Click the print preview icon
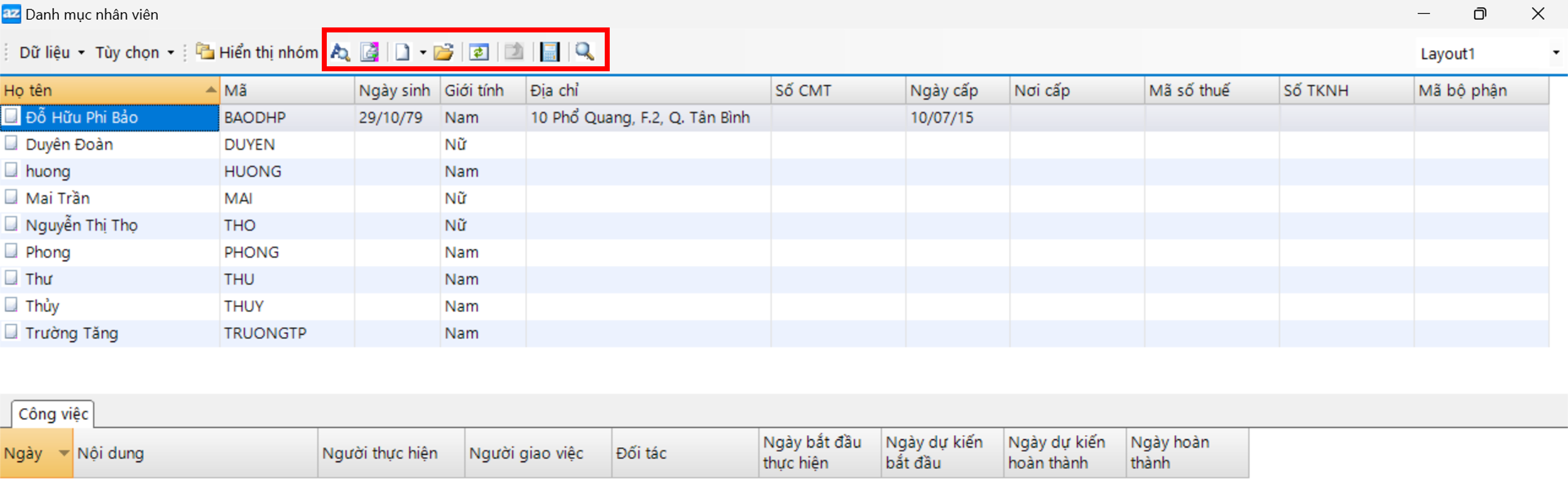1568x485 pixels. click(370, 52)
